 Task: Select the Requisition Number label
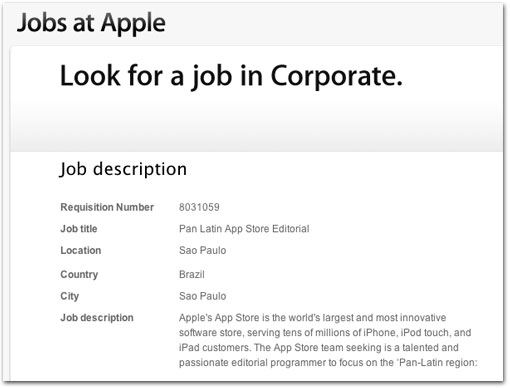coord(107,207)
